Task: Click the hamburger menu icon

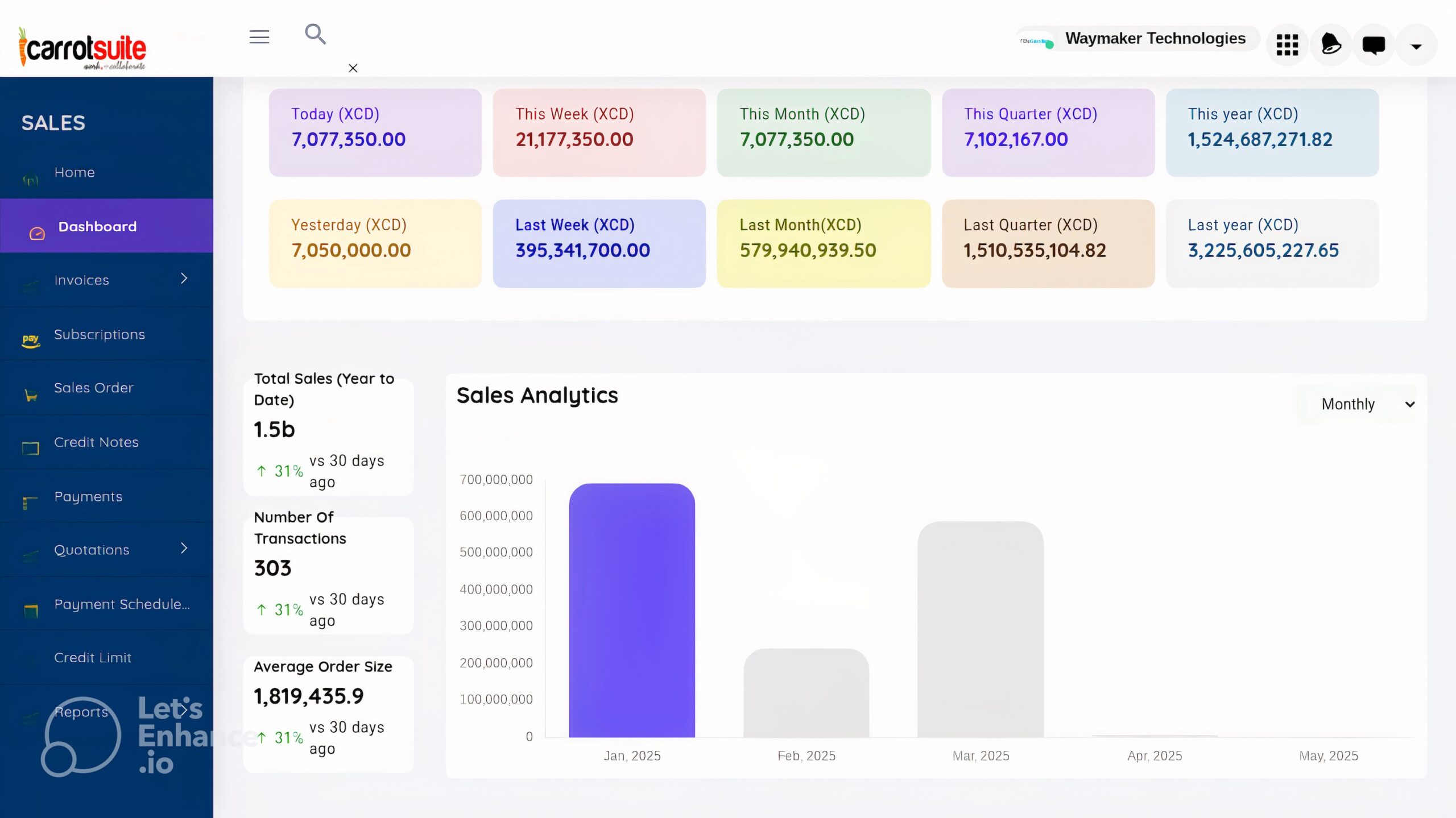Action: tap(259, 37)
